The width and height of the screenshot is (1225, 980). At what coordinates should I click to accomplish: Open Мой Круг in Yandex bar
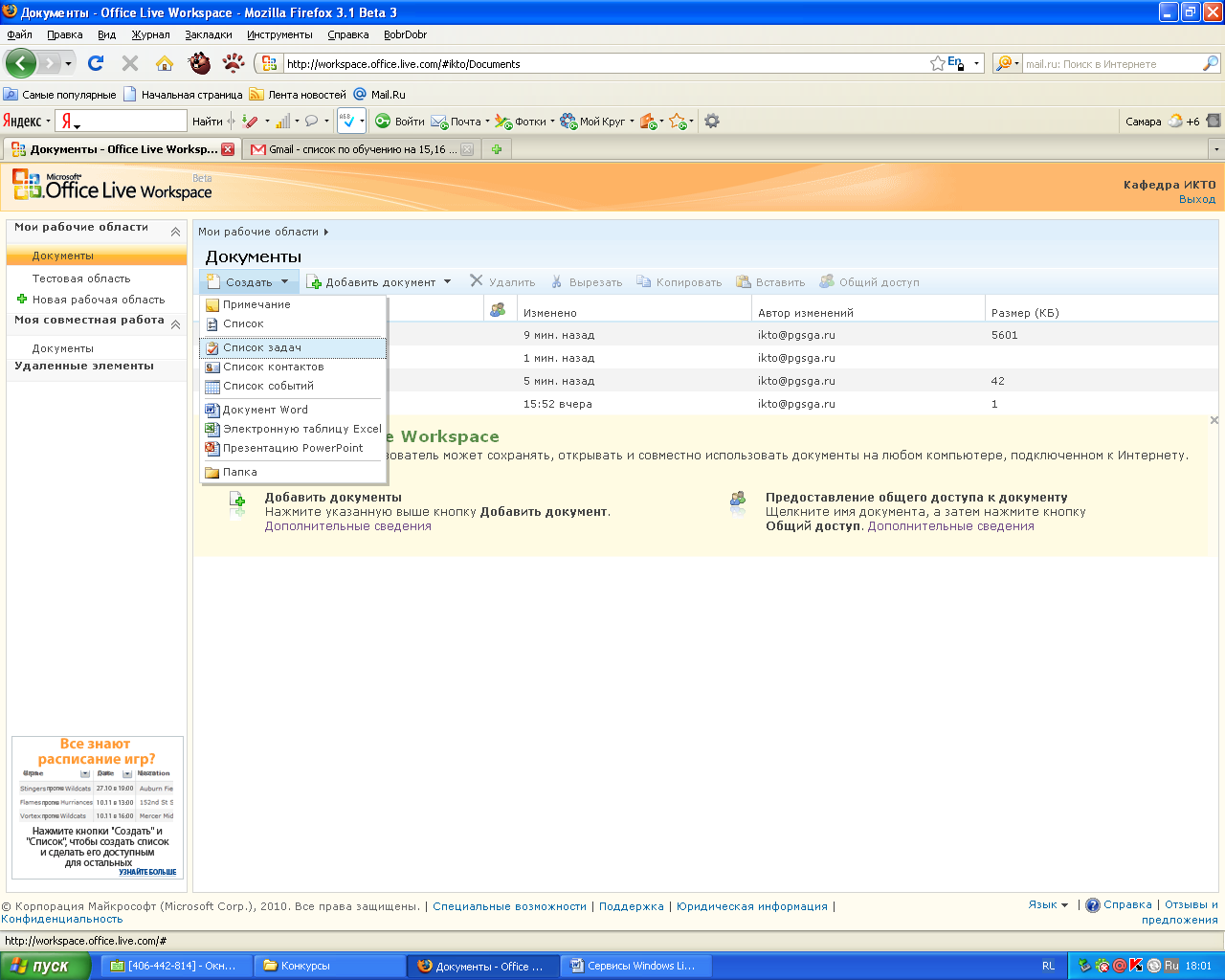point(597,121)
